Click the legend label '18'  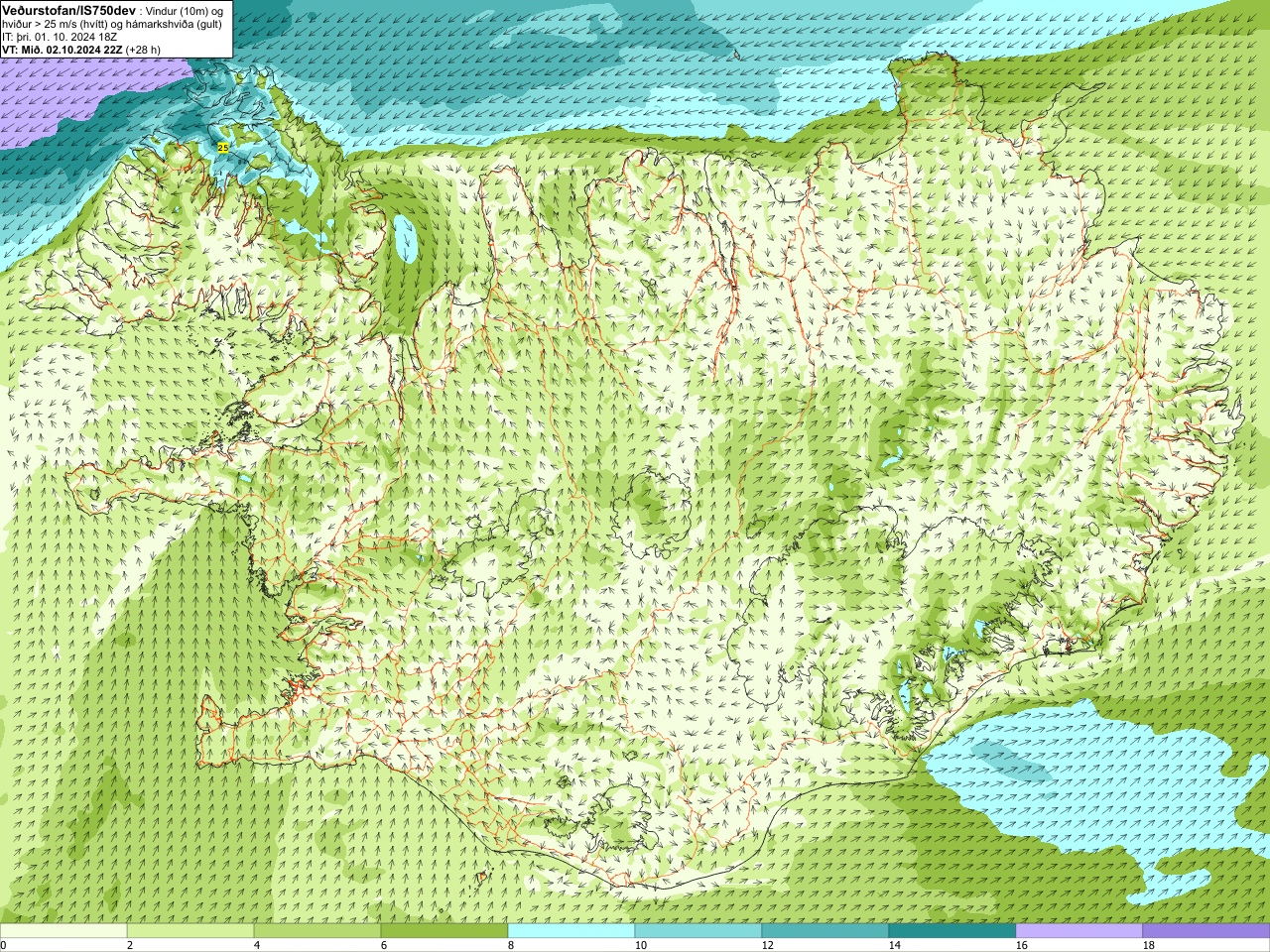[x=1148, y=945]
